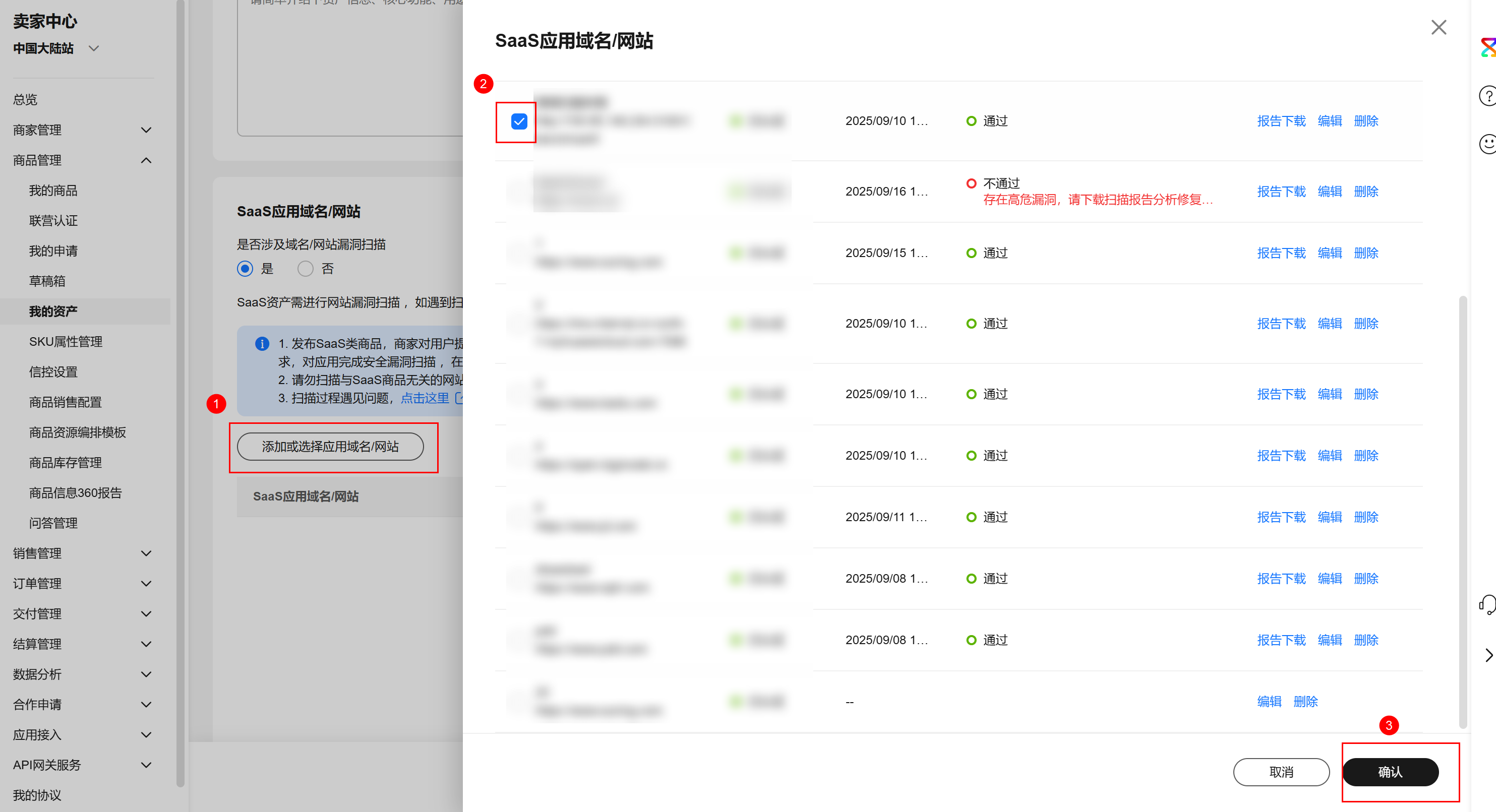
Task: Click the customer service headset icon
Action: (1488, 604)
